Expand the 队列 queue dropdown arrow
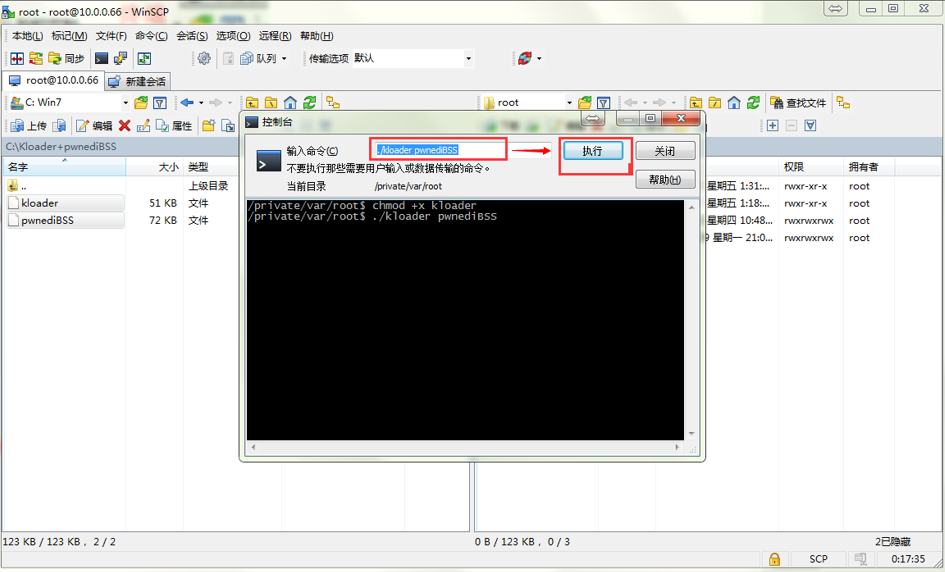 pos(284,58)
